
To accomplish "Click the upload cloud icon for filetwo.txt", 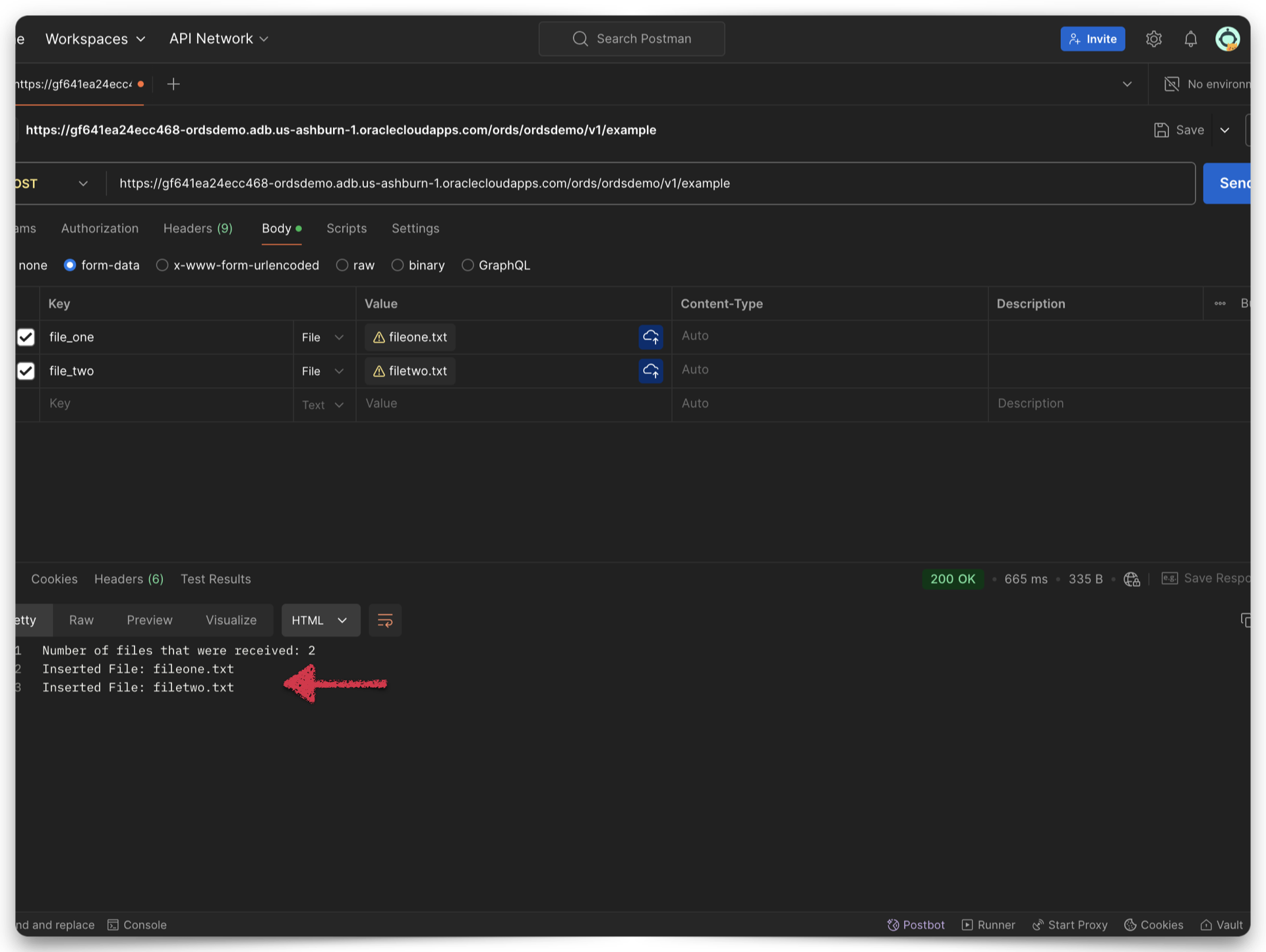I will tap(650, 371).
